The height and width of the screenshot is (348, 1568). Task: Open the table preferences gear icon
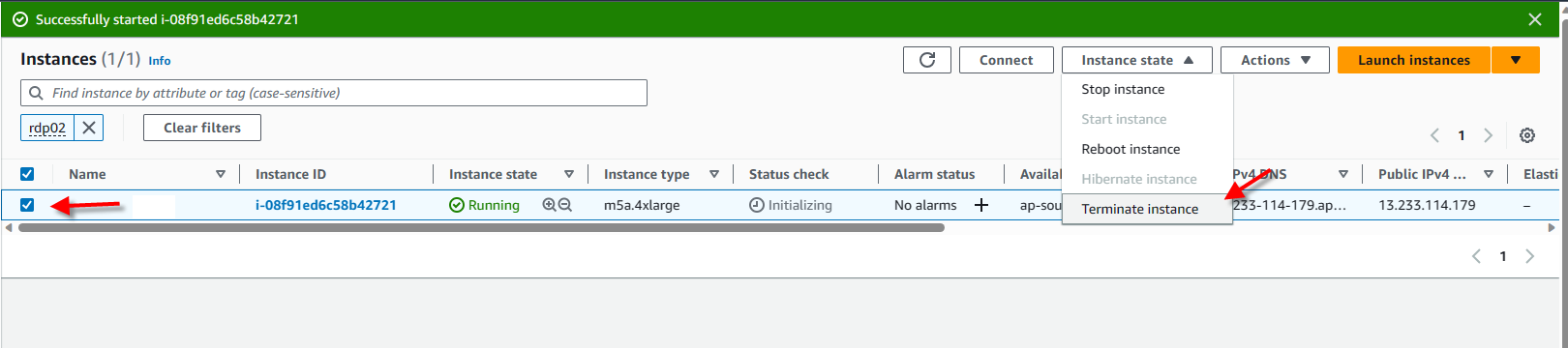coord(1527,135)
